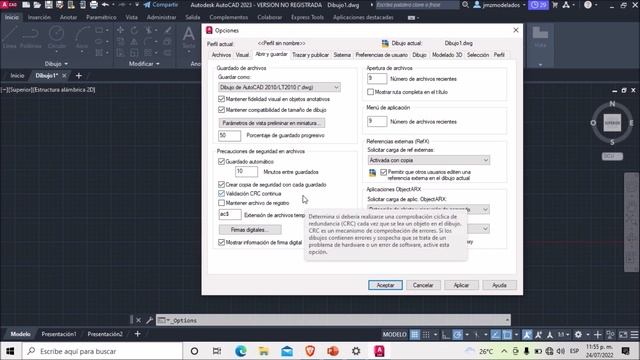Click the wrench icon beside command line
The height and width of the screenshot is (360, 640).
pos(149,320)
